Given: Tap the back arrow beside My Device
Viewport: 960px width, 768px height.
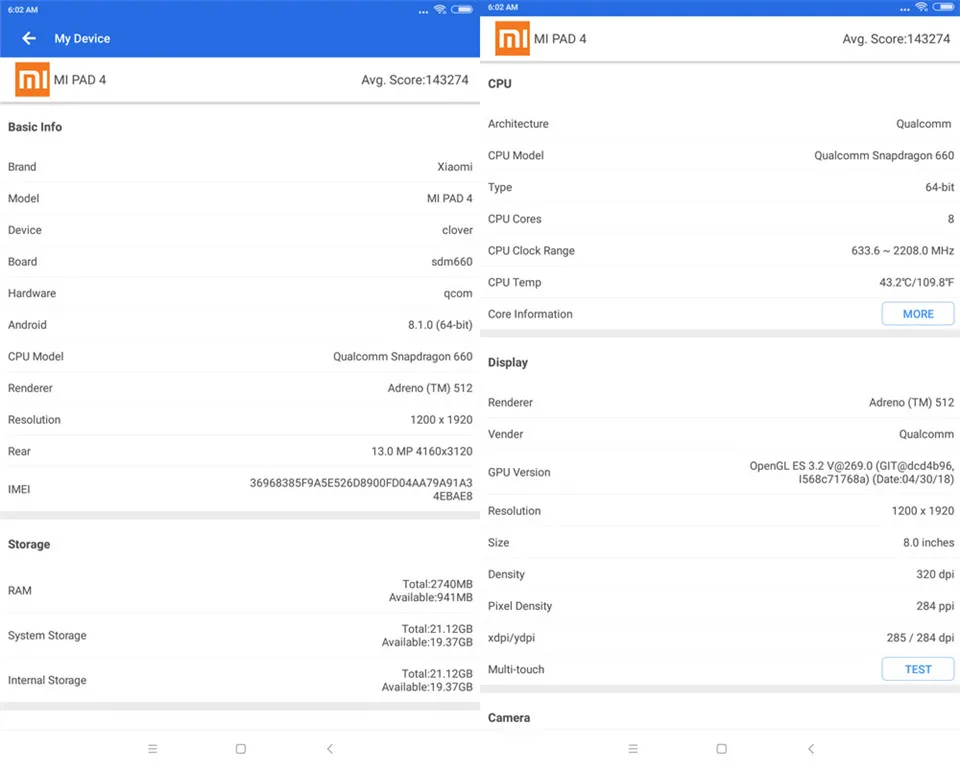Looking at the screenshot, I should point(28,39).
